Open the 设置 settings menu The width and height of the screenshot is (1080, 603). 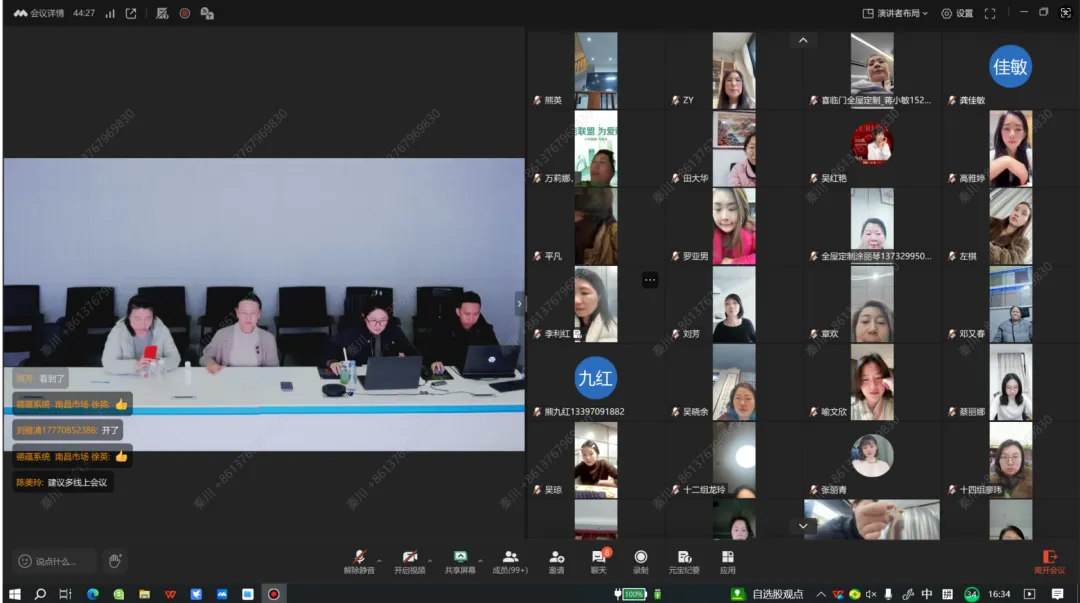click(957, 13)
